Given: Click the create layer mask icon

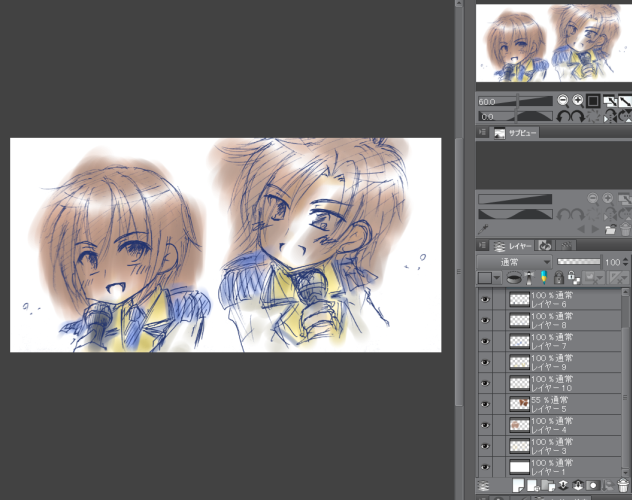Looking at the screenshot, I should pyautogui.click(x=593, y=485).
